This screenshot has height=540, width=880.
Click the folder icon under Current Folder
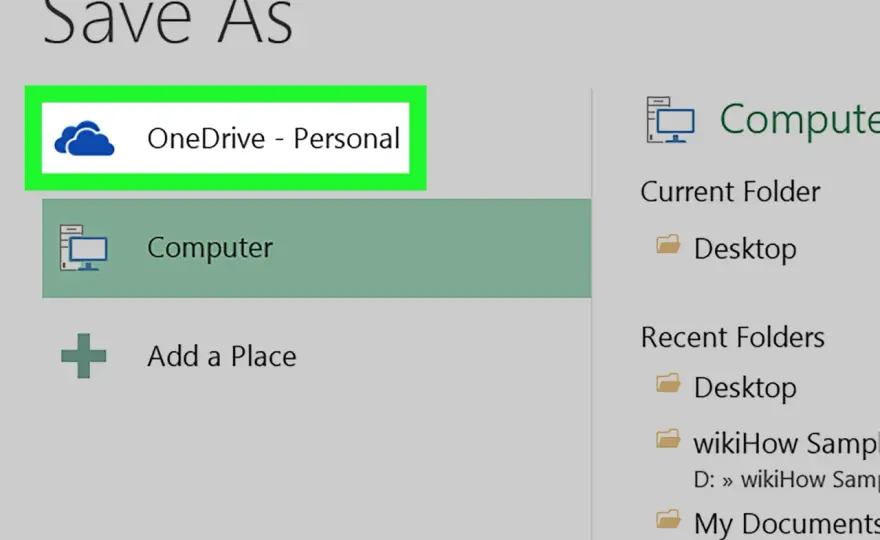(668, 245)
